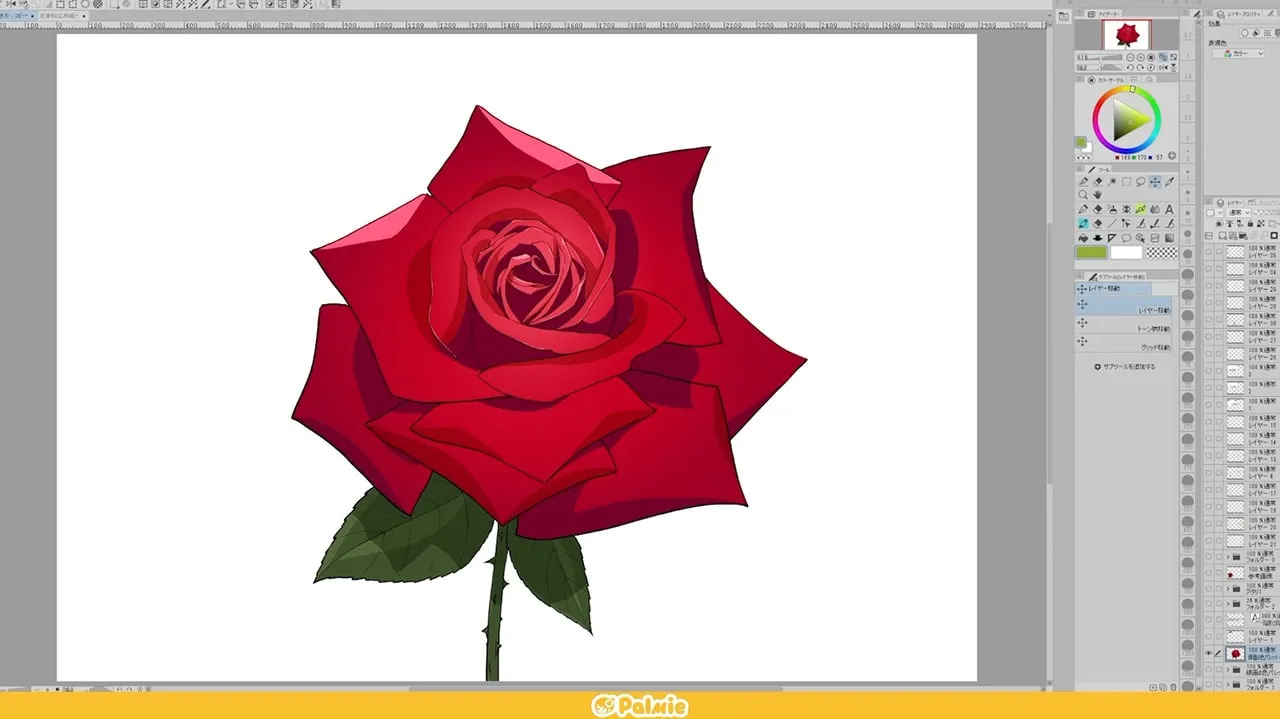Show the レイヤー 1 layer
1280x719 pixels.
pos(1208,635)
